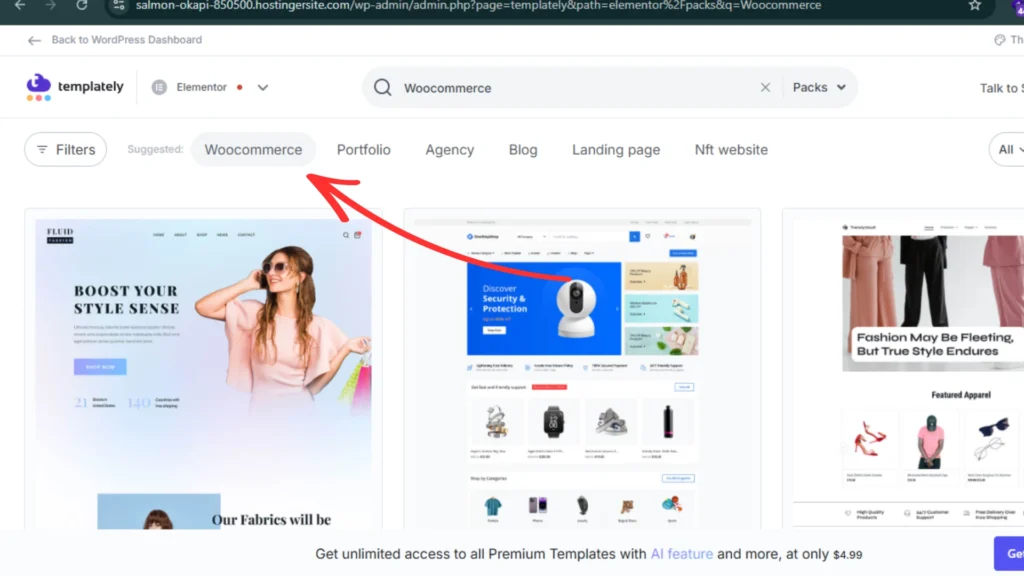Select the Portfolio suggested tag
1024x576 pixels.
(364, 150)
